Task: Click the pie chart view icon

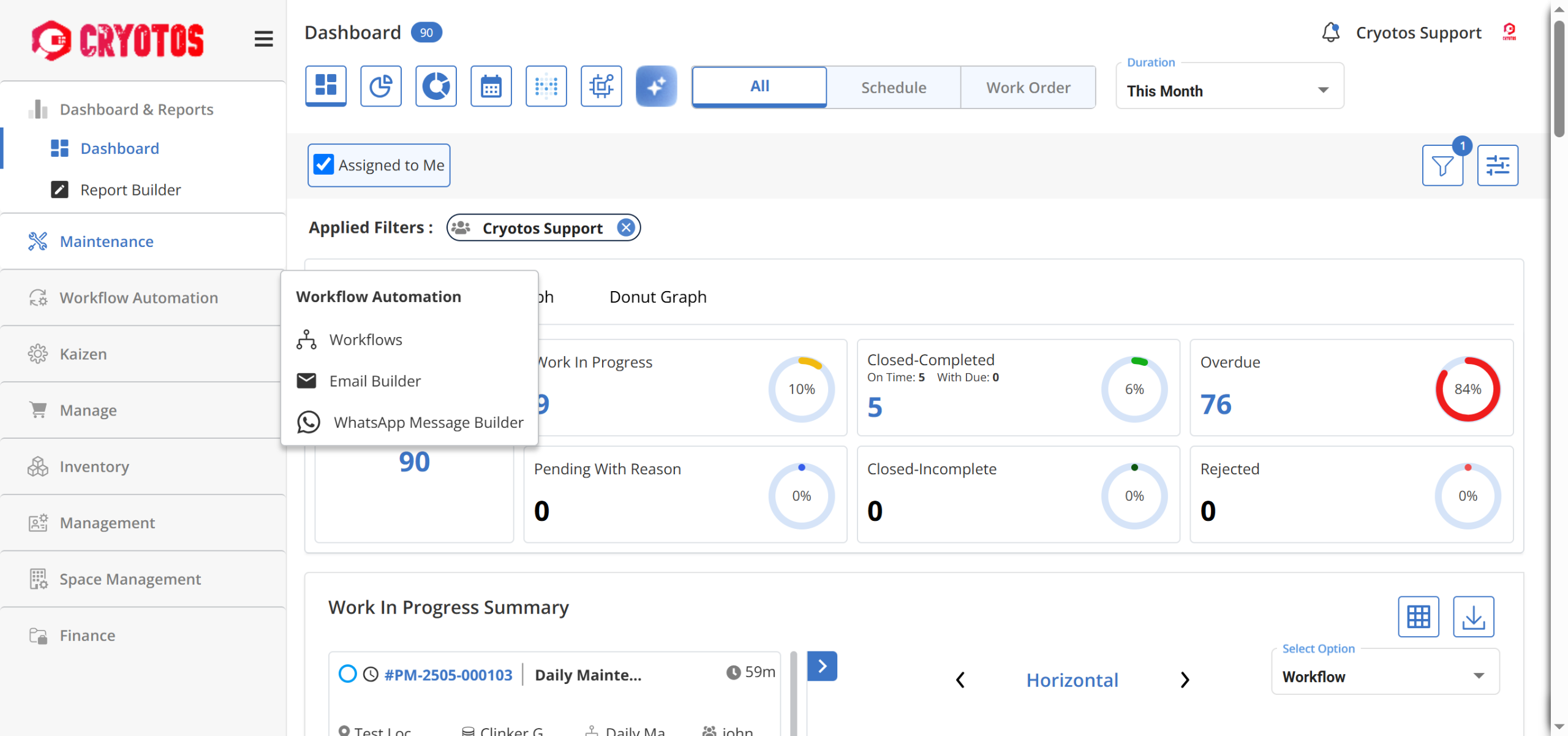Action: [x=380, y=86]
